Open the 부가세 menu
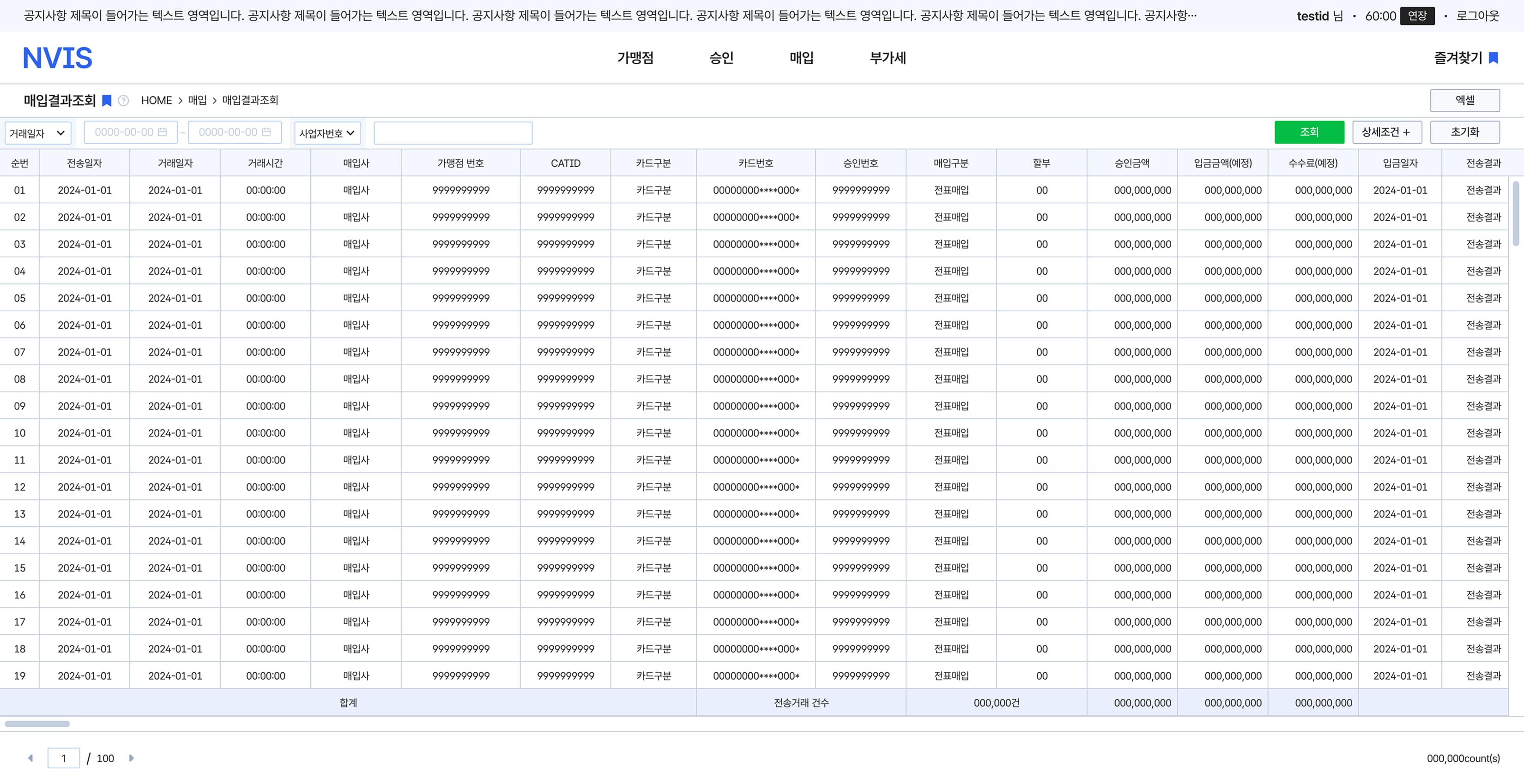The height and width of the screenshot is (784, 1524). click(x=888, y=58)
